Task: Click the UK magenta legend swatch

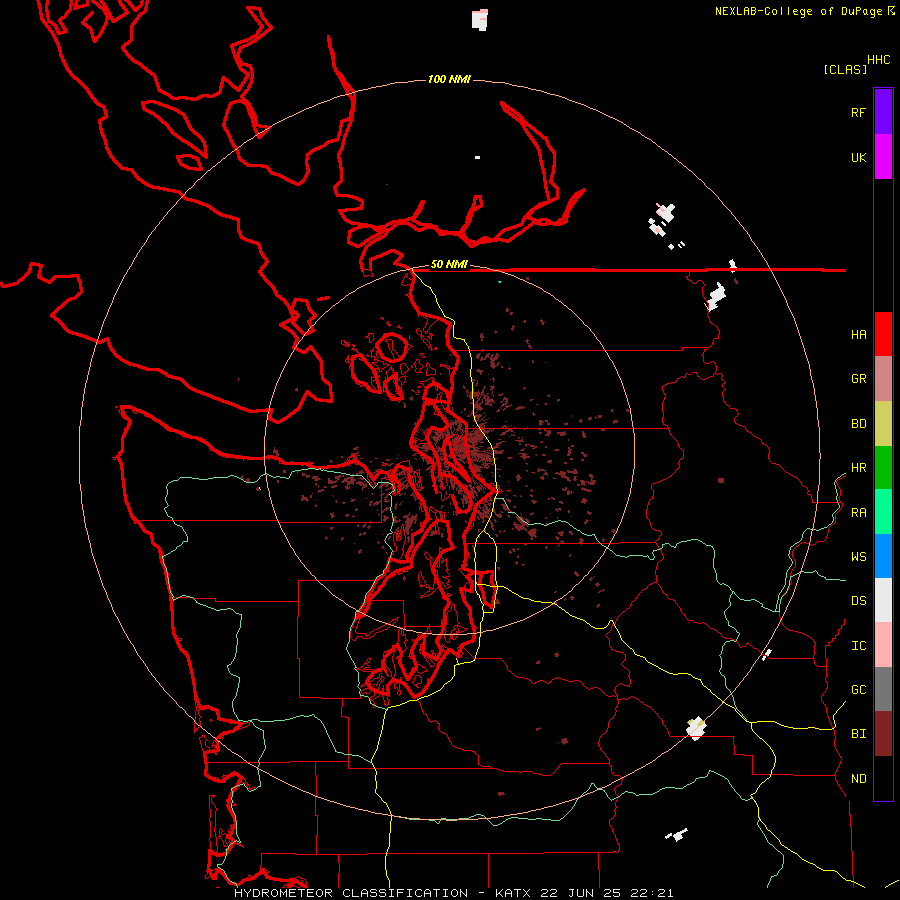Action: [883, 157]
